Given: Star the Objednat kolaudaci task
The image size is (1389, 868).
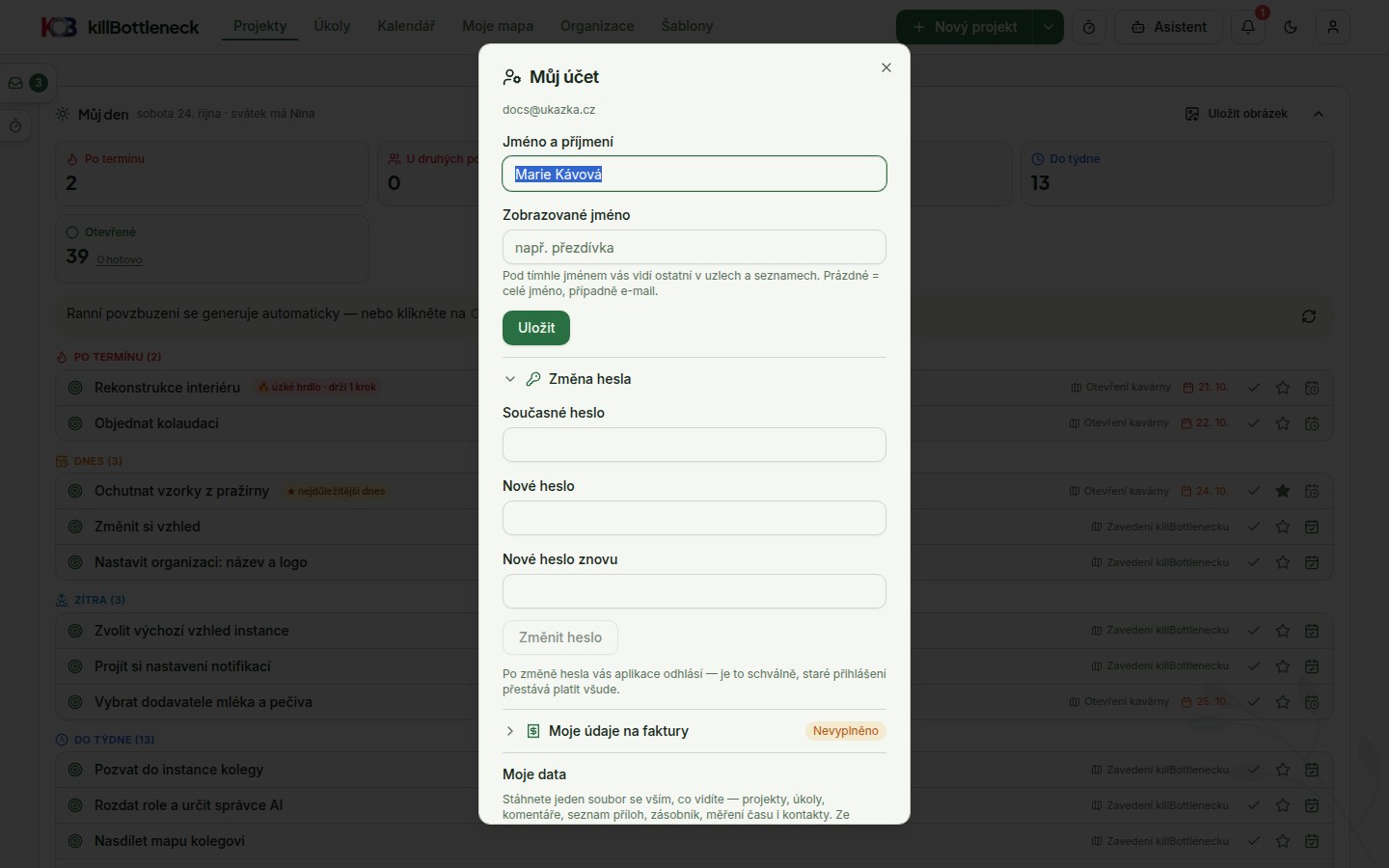Looking at the screenshot, I should coord(1283,423).
